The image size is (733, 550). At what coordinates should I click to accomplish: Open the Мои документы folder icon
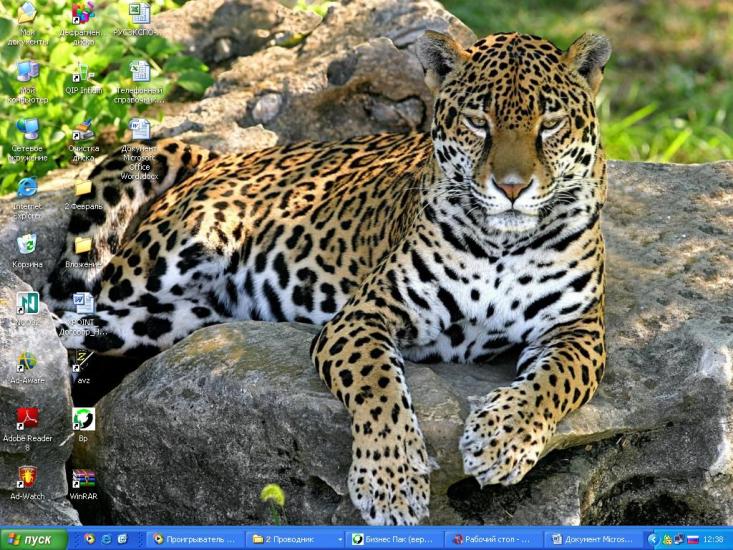(27, 14)
